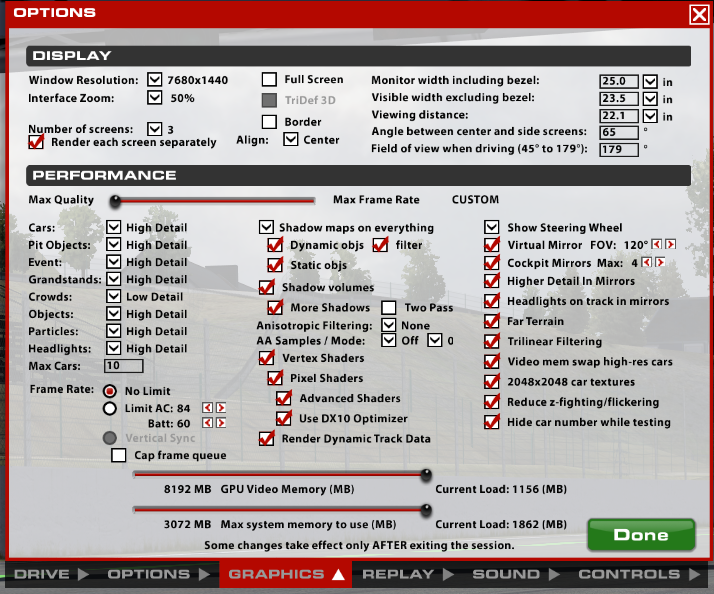This screenshot has height=594, width=714.
Task: Open Crowds detail level dropdown
Action: tap(113, 297)
